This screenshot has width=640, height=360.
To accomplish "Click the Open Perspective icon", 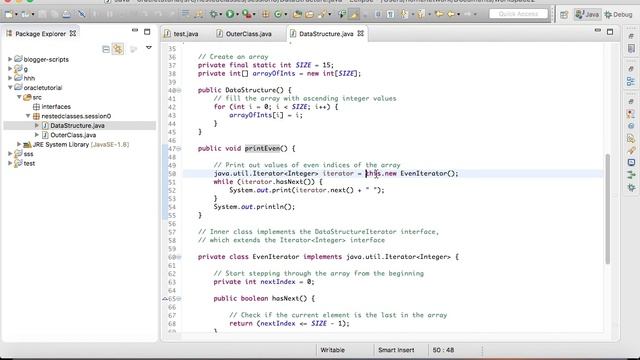I will (x=564, y=15).
